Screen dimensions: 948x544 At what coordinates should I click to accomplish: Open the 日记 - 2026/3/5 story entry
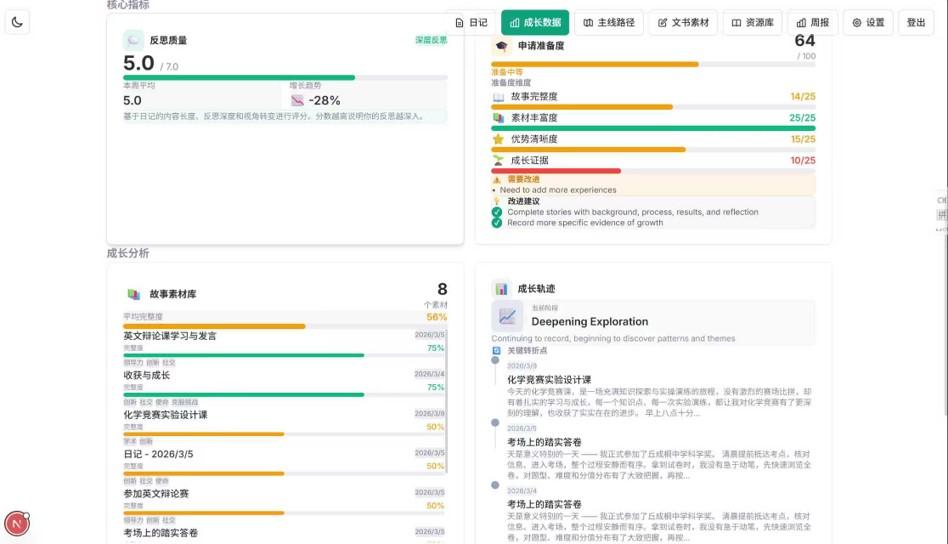[x=158, y=454]
